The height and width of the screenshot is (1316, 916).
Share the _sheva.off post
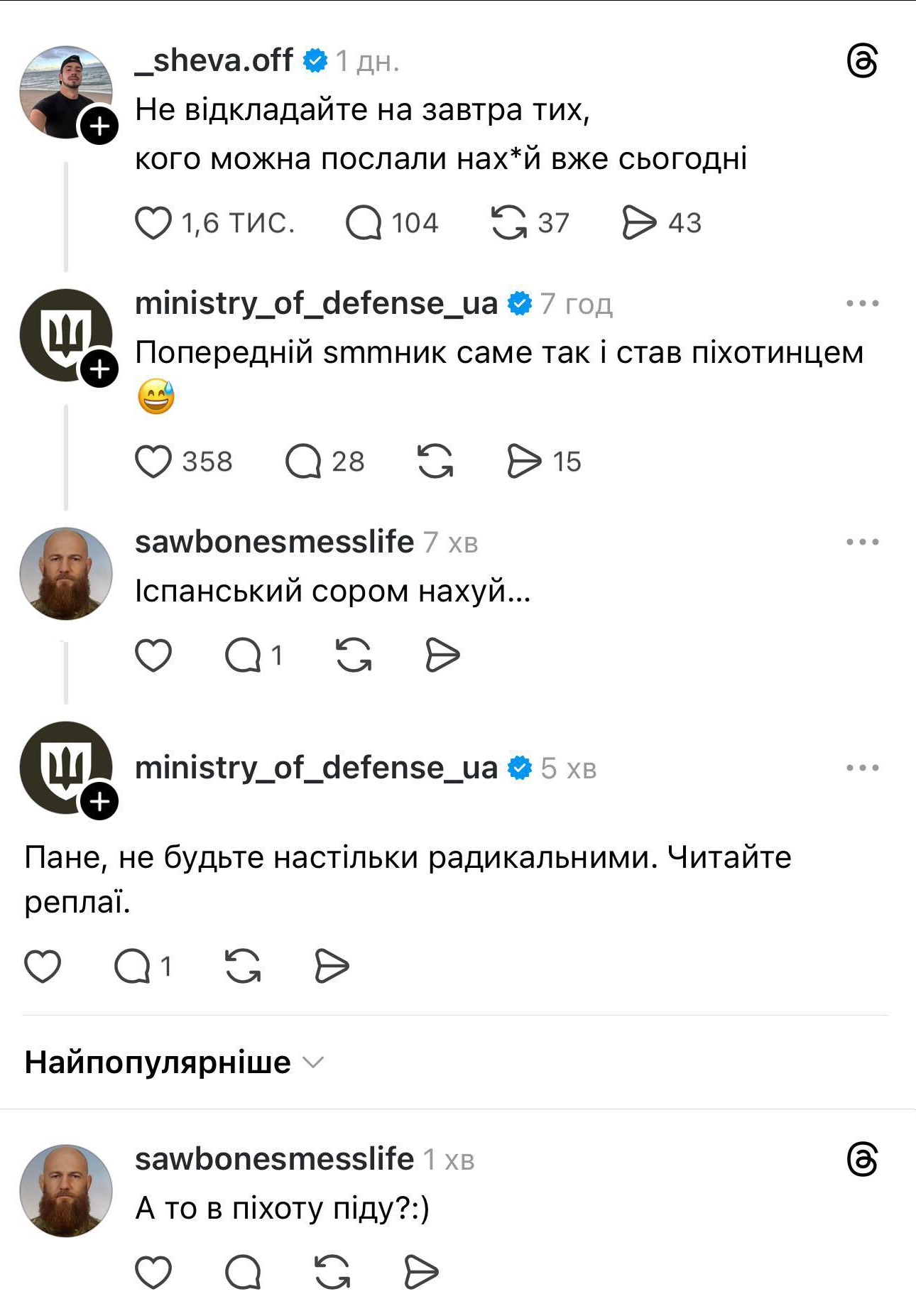pyautogui.click(x=639, y=223)
